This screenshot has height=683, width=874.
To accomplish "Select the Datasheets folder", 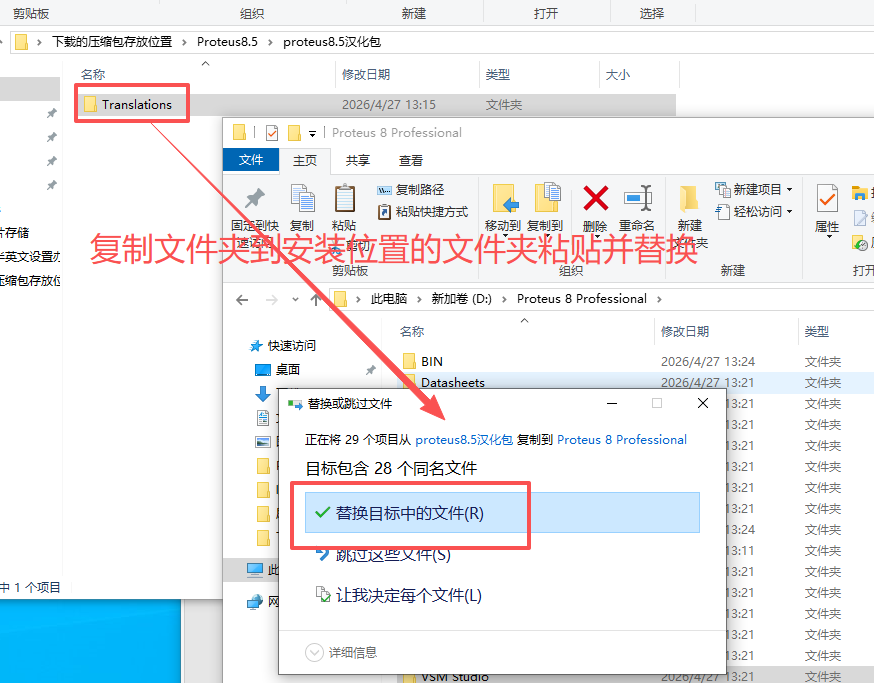I will click(x=453, y=382).
